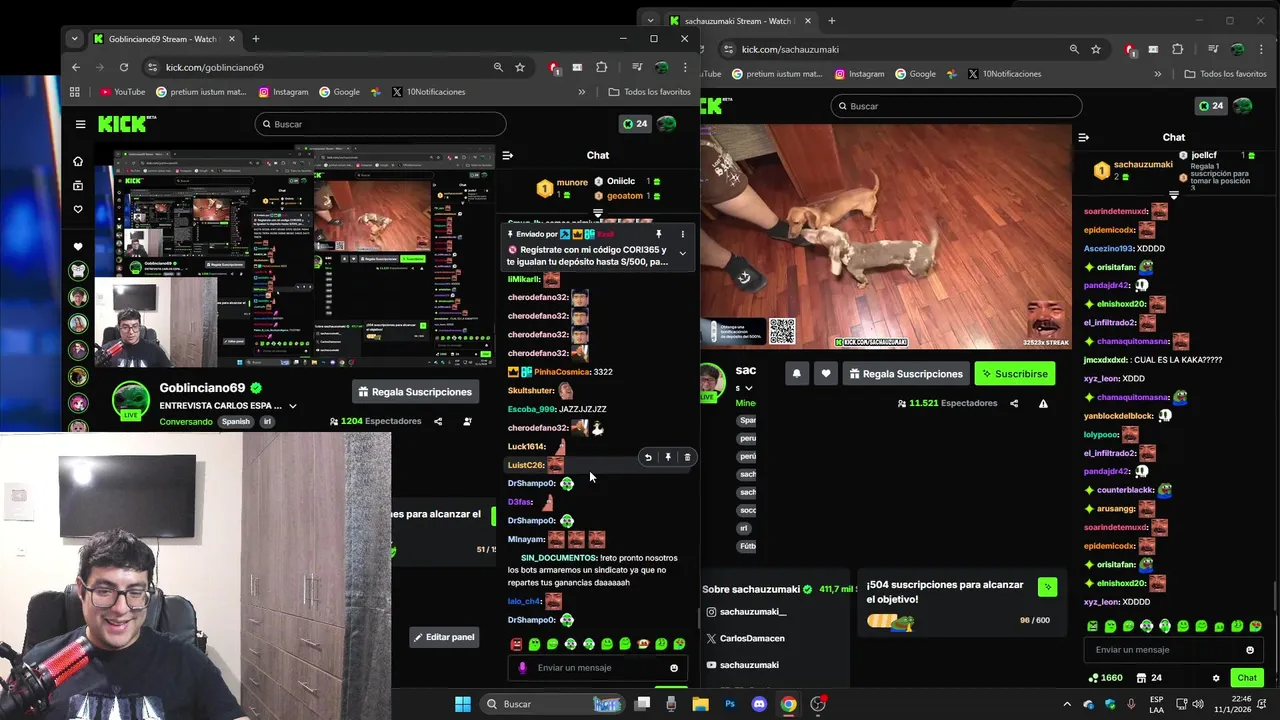1280x720 pixels.
Task: Open Chrome three-dot menu in sachauzumaki window
Action: click(1261, 49)
